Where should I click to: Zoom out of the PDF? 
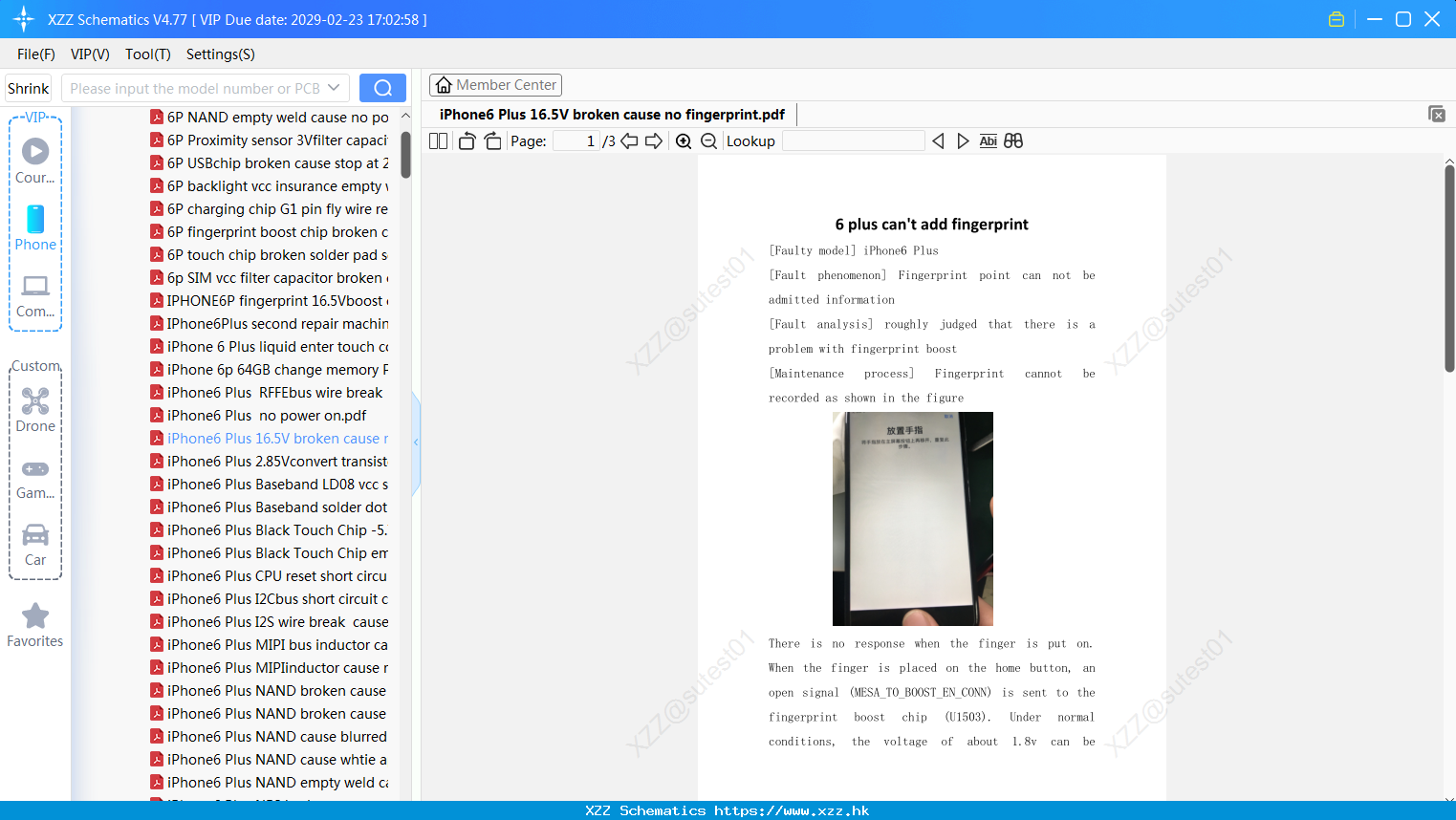coord(709,141)
